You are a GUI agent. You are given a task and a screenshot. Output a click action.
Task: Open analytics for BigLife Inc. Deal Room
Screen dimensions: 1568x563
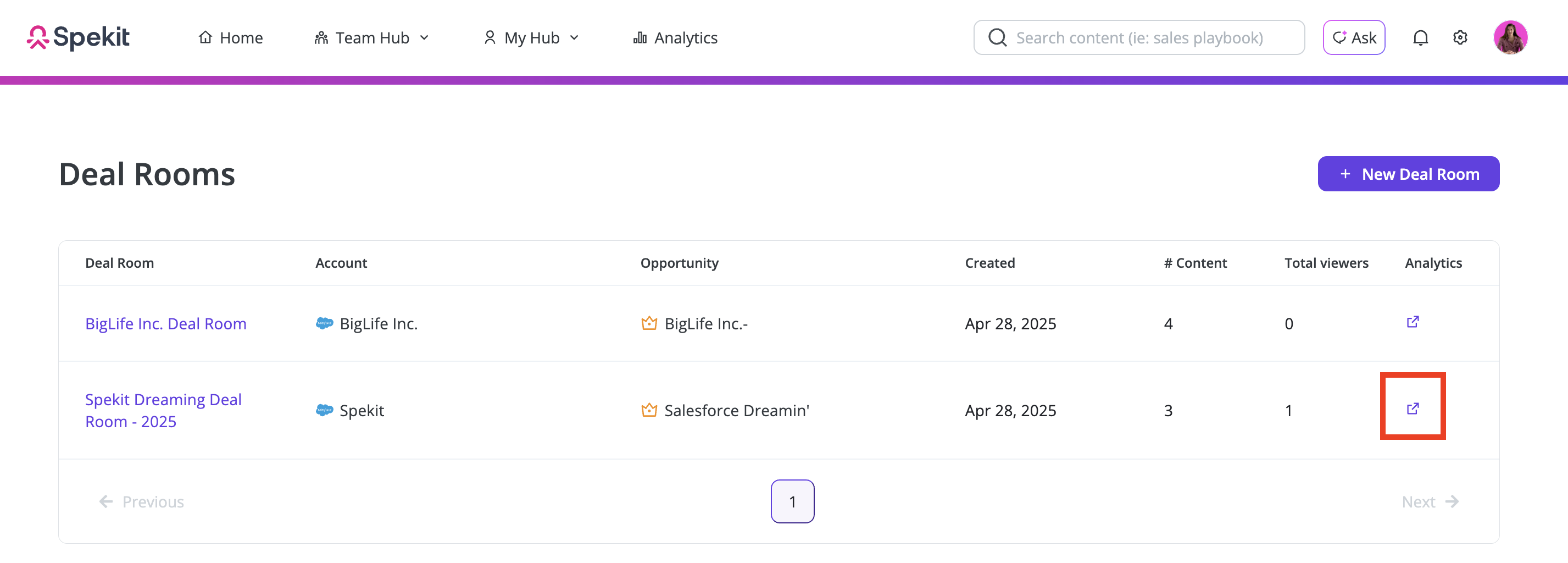coord(1412,322)
